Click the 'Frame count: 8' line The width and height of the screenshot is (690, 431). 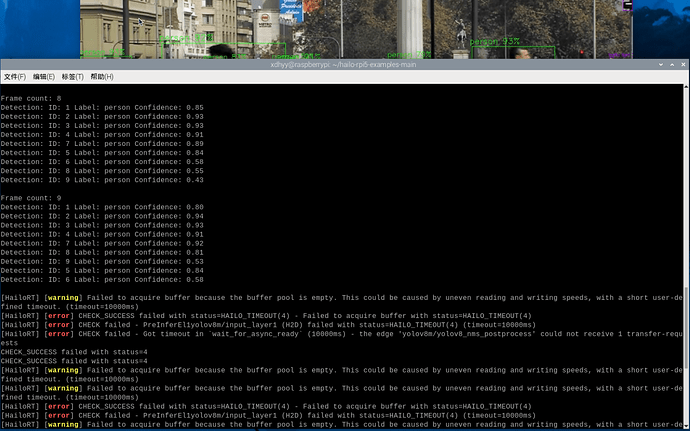coord(31,99)
